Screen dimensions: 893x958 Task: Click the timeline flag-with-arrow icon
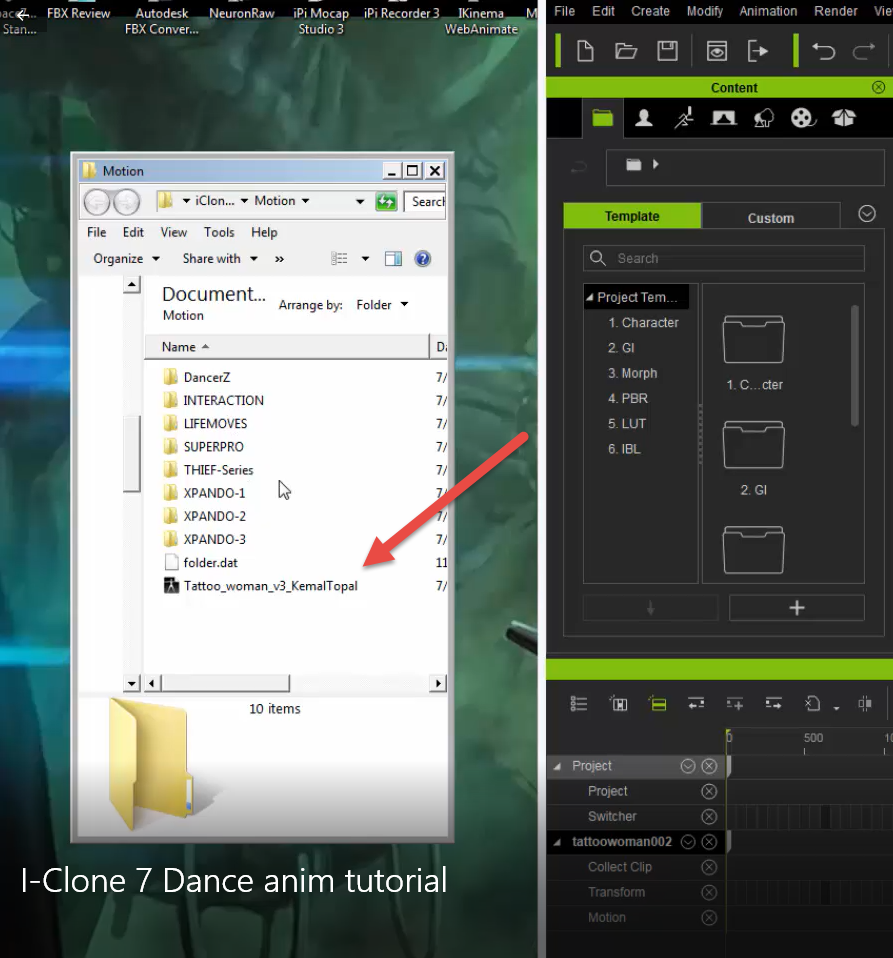(812, 704)
